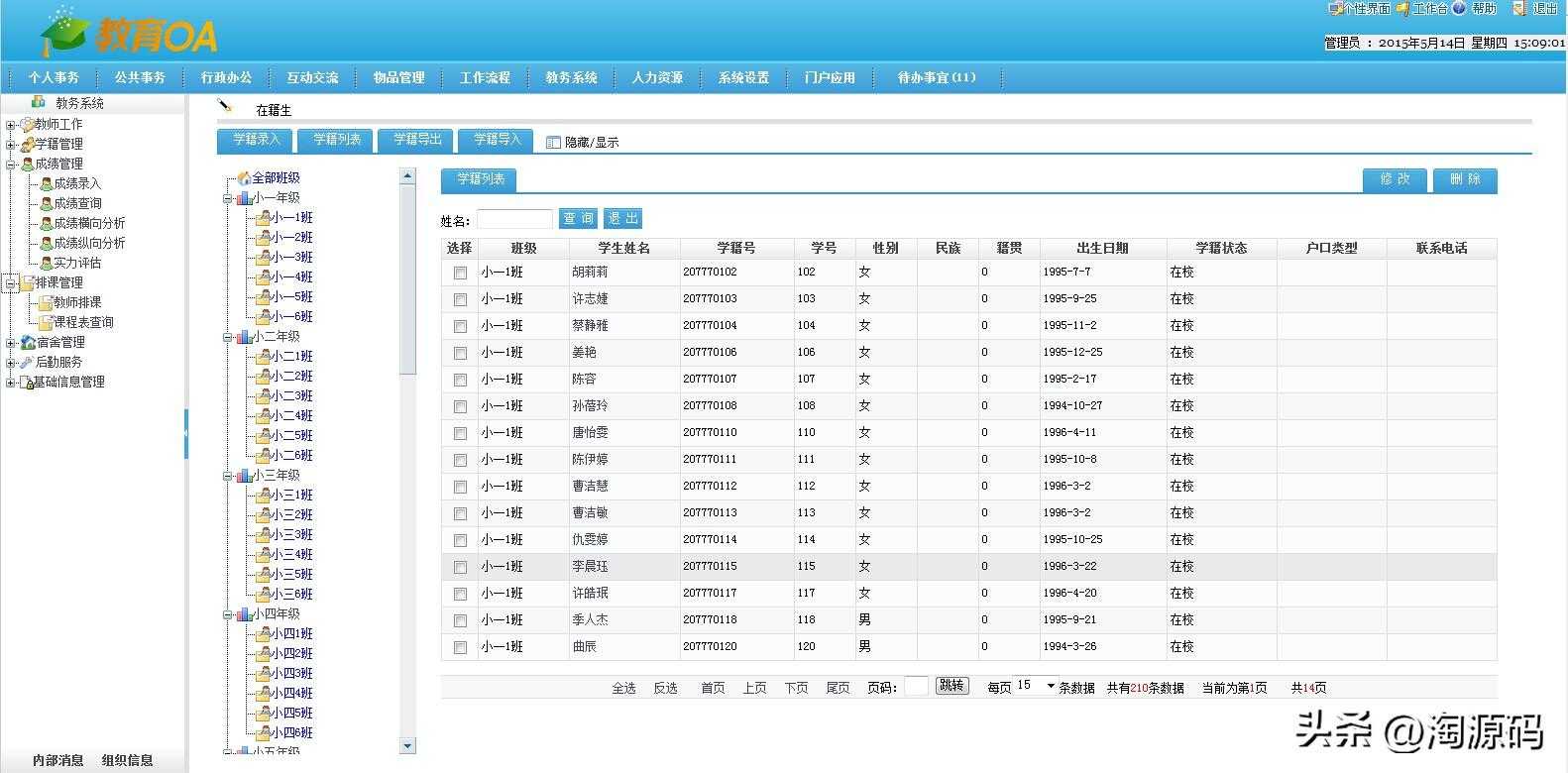Click the 隐藏/显示 panel icon

tap(553, 142)
